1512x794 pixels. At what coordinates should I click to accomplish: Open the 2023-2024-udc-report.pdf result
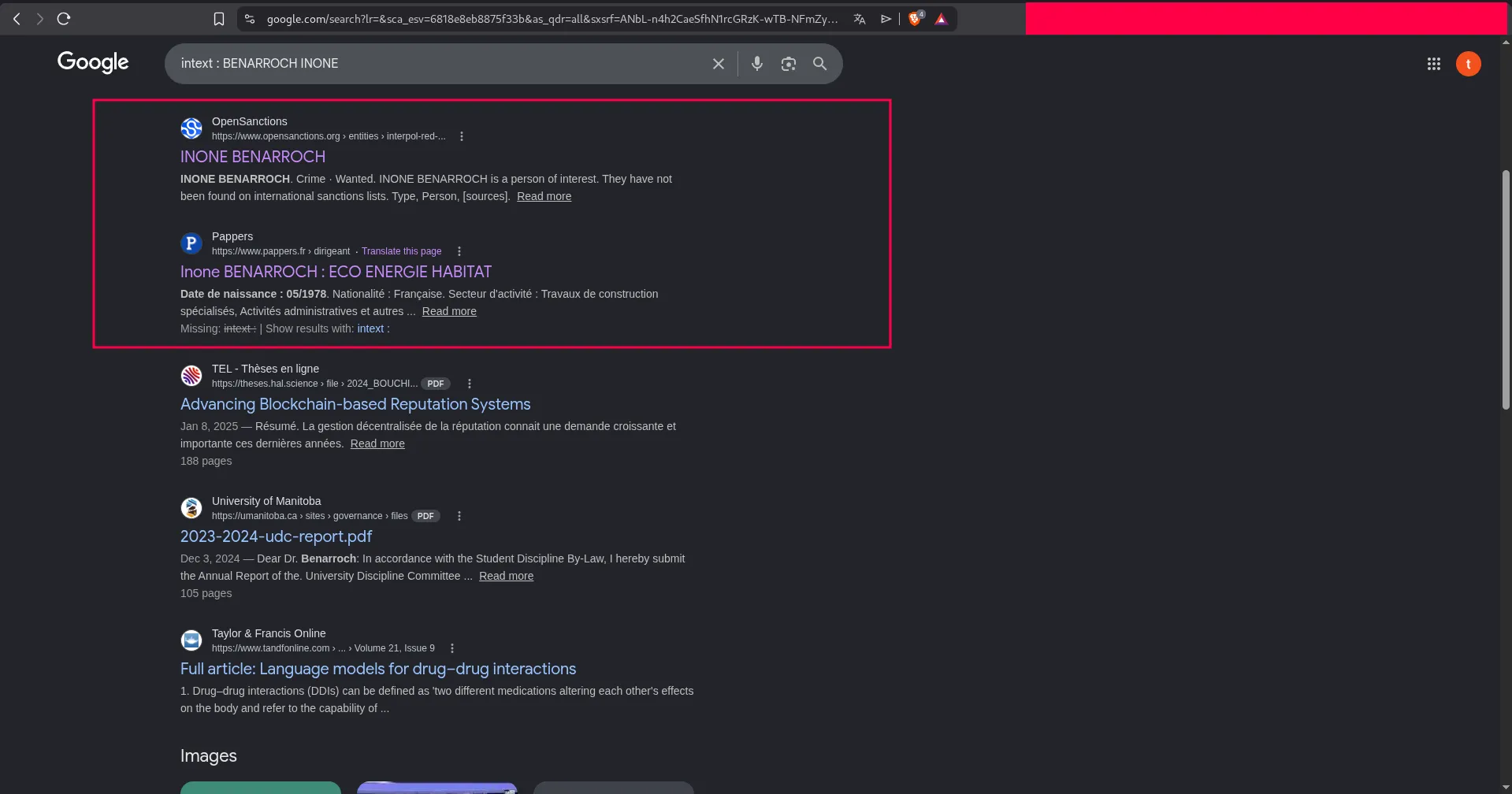pos(276,536)
